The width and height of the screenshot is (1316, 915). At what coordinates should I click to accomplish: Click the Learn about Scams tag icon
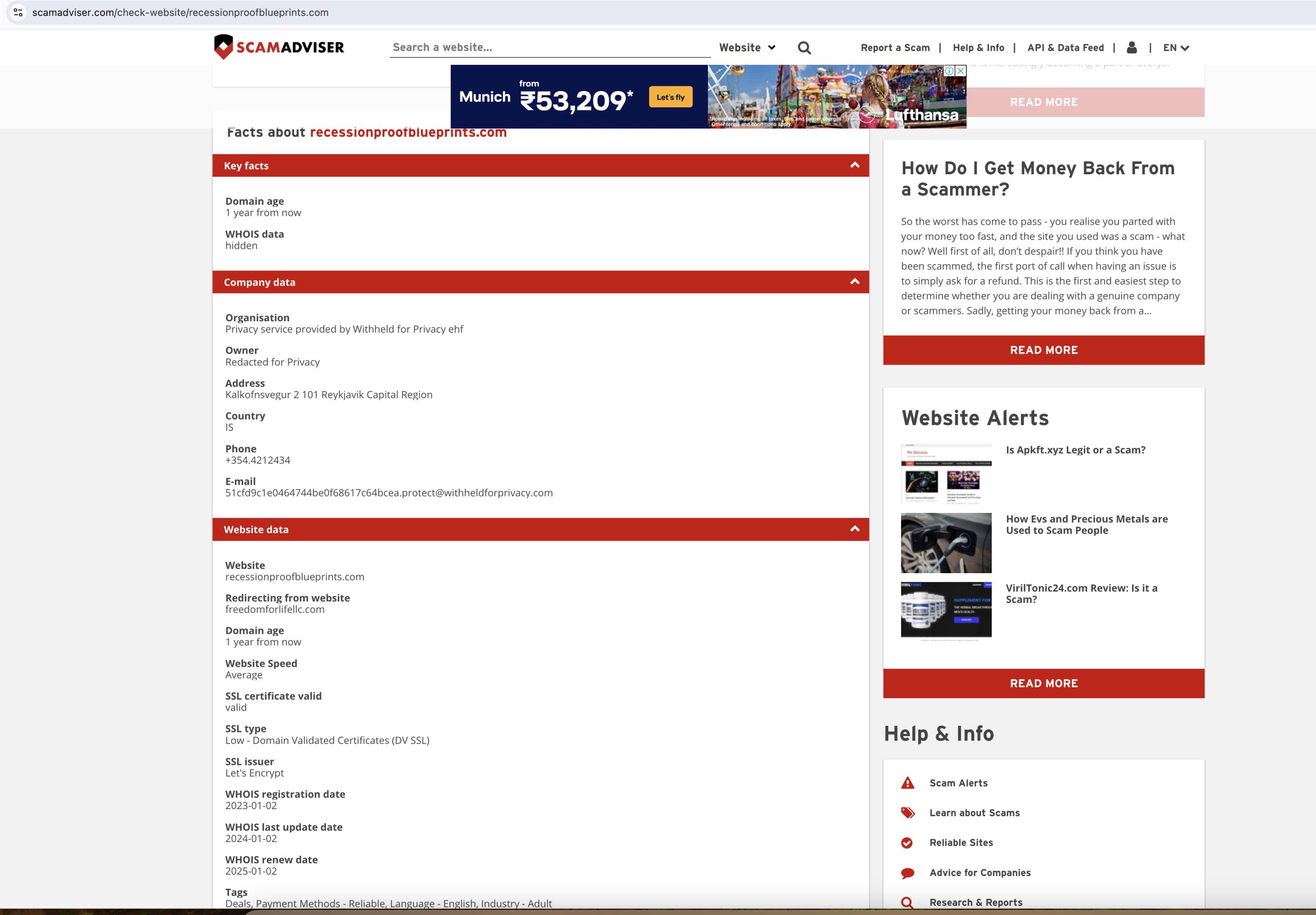[x=907, y=812]
